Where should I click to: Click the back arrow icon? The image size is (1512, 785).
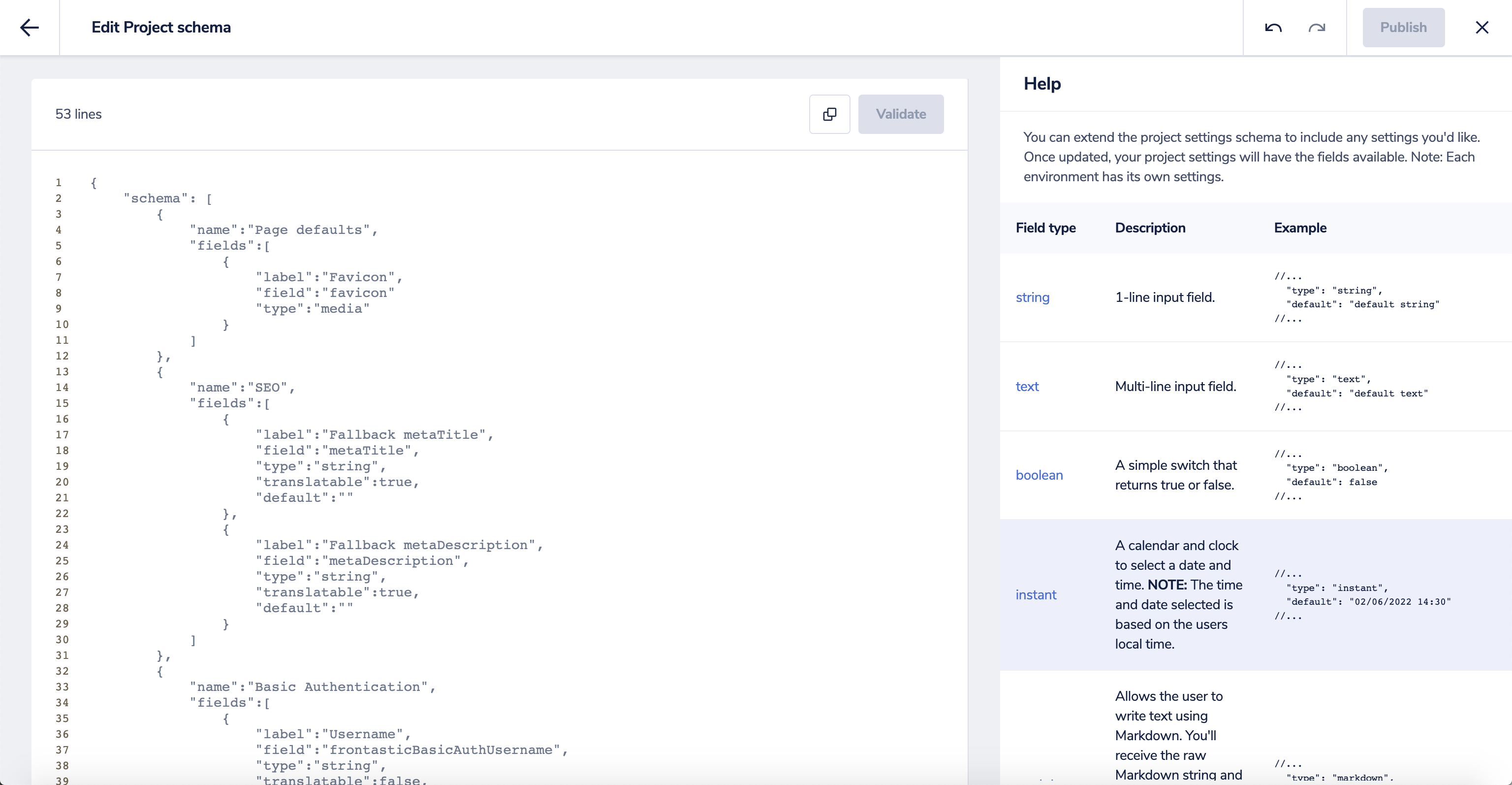30,28
